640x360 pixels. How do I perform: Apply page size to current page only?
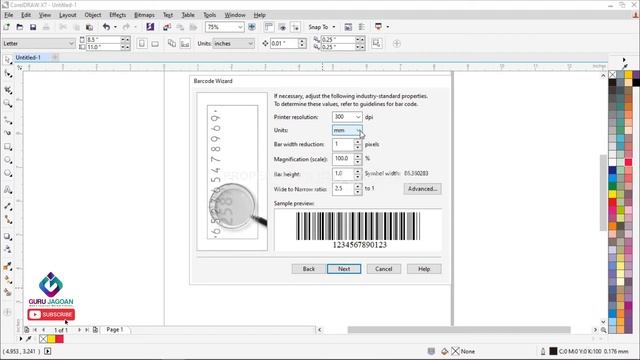pyautogui.click(x=185, y=43)
